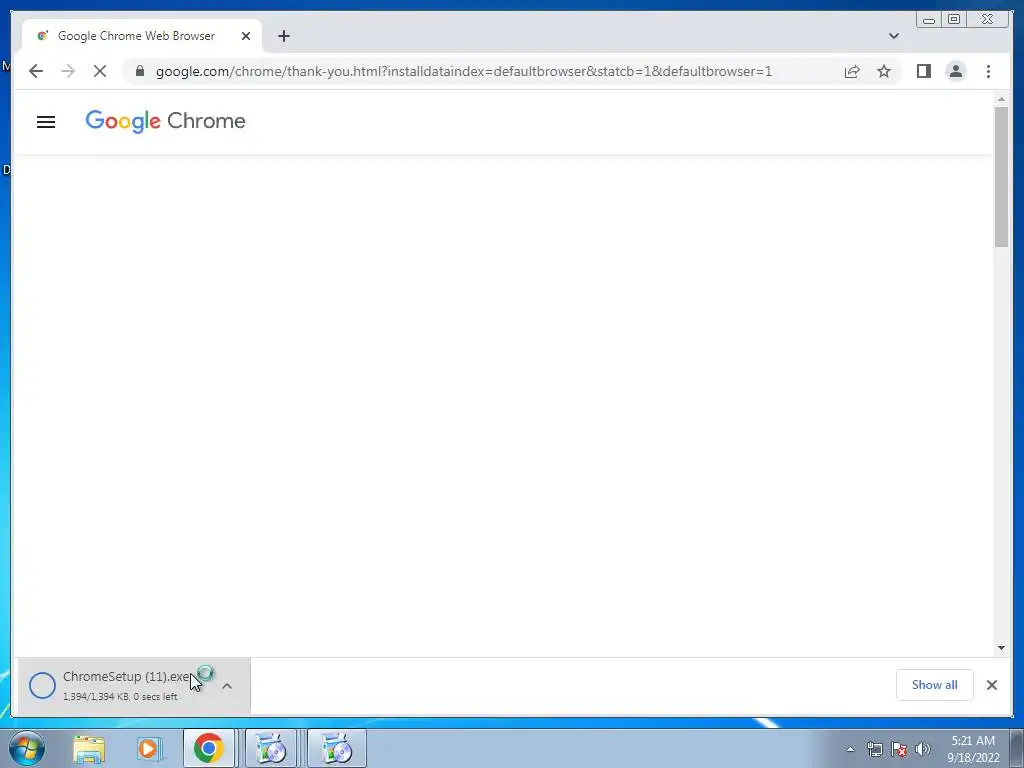View site information lock icon
This screenshot has width=1024, height=768.
point(140,71)
